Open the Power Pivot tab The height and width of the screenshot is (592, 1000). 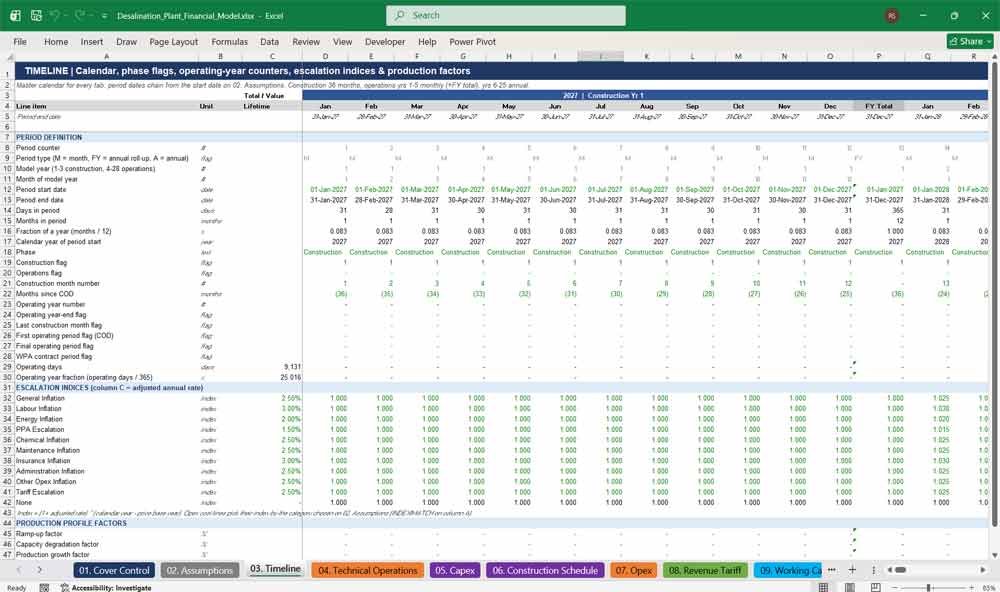(x=472, y=41)
